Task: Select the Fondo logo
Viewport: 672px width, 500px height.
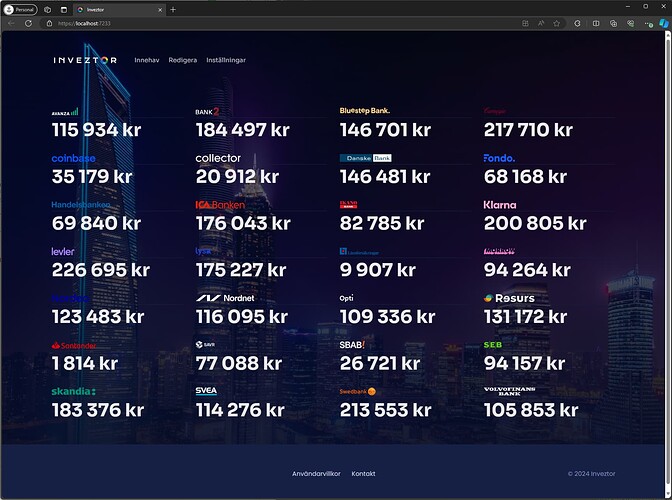Action: (x=499, y=158)
